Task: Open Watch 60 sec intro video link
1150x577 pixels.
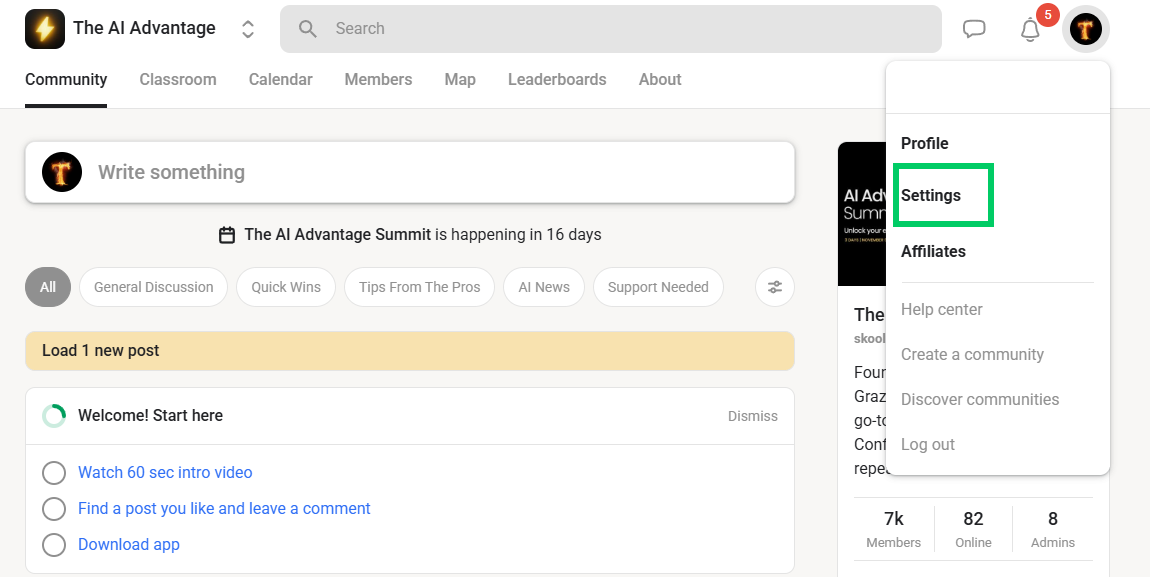Action: [165, 472]
